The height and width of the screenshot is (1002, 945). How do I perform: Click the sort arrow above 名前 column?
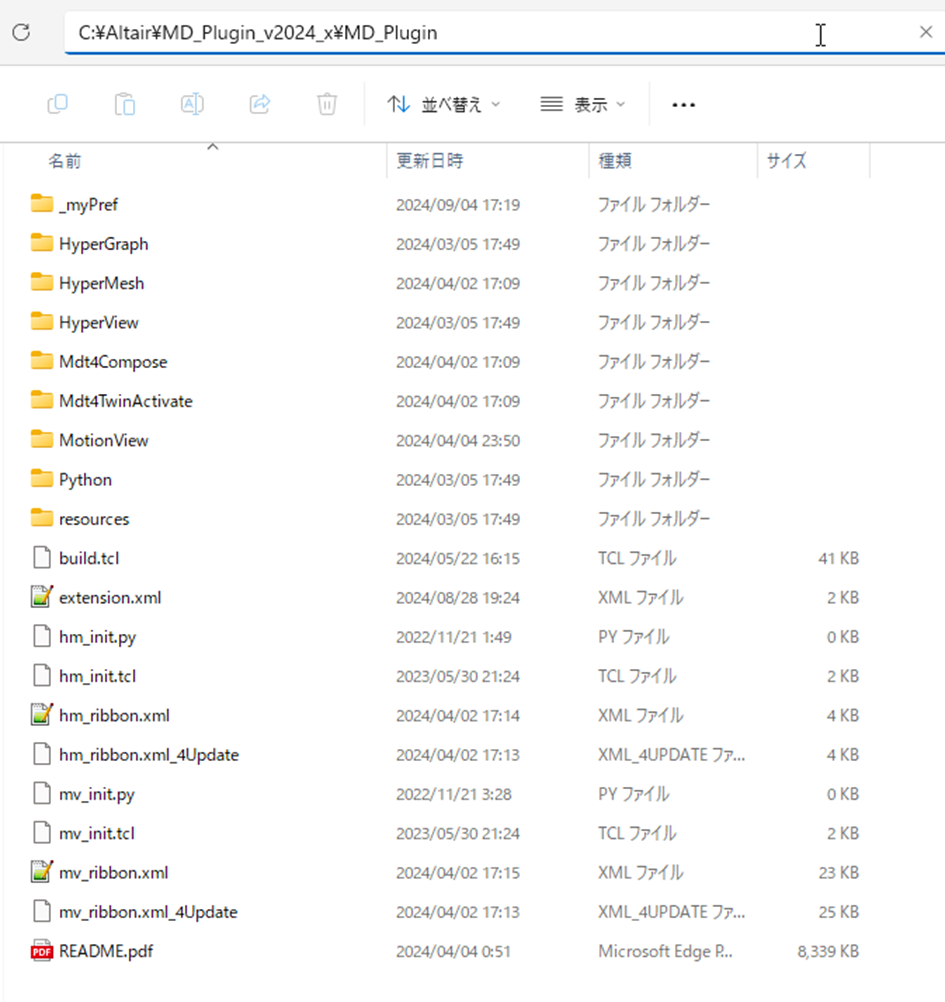click(x=213, y=147)
